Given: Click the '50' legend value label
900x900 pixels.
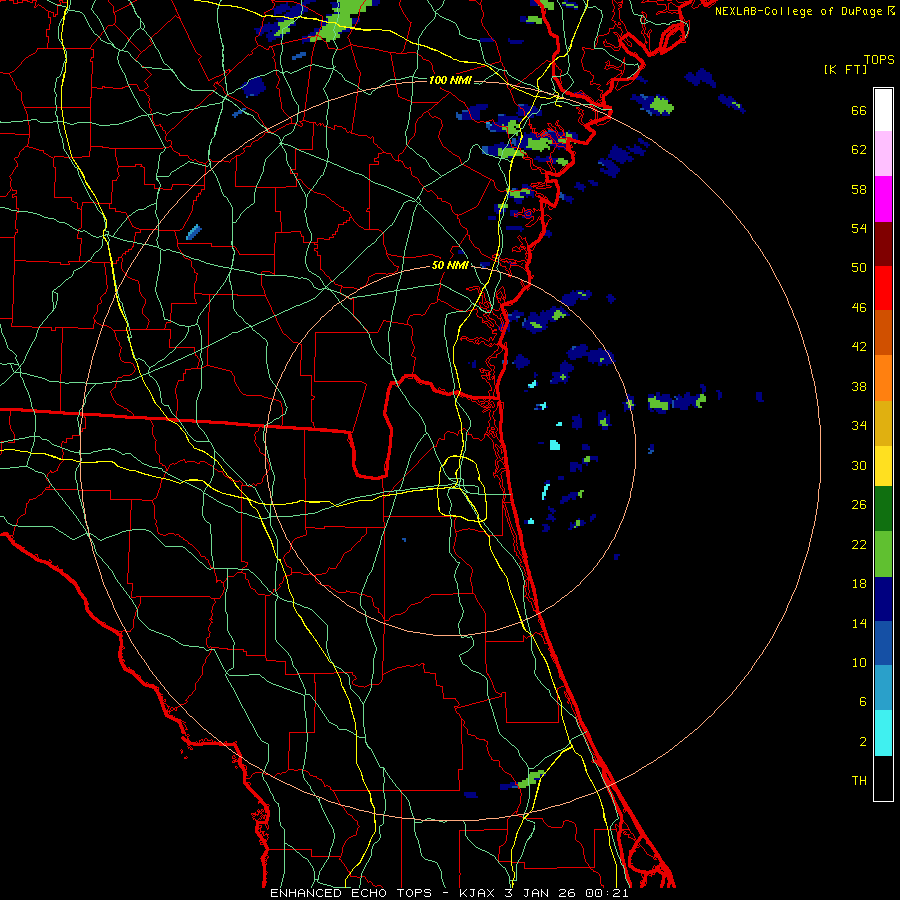Looking at the screenshot, I should pos(859,268).
